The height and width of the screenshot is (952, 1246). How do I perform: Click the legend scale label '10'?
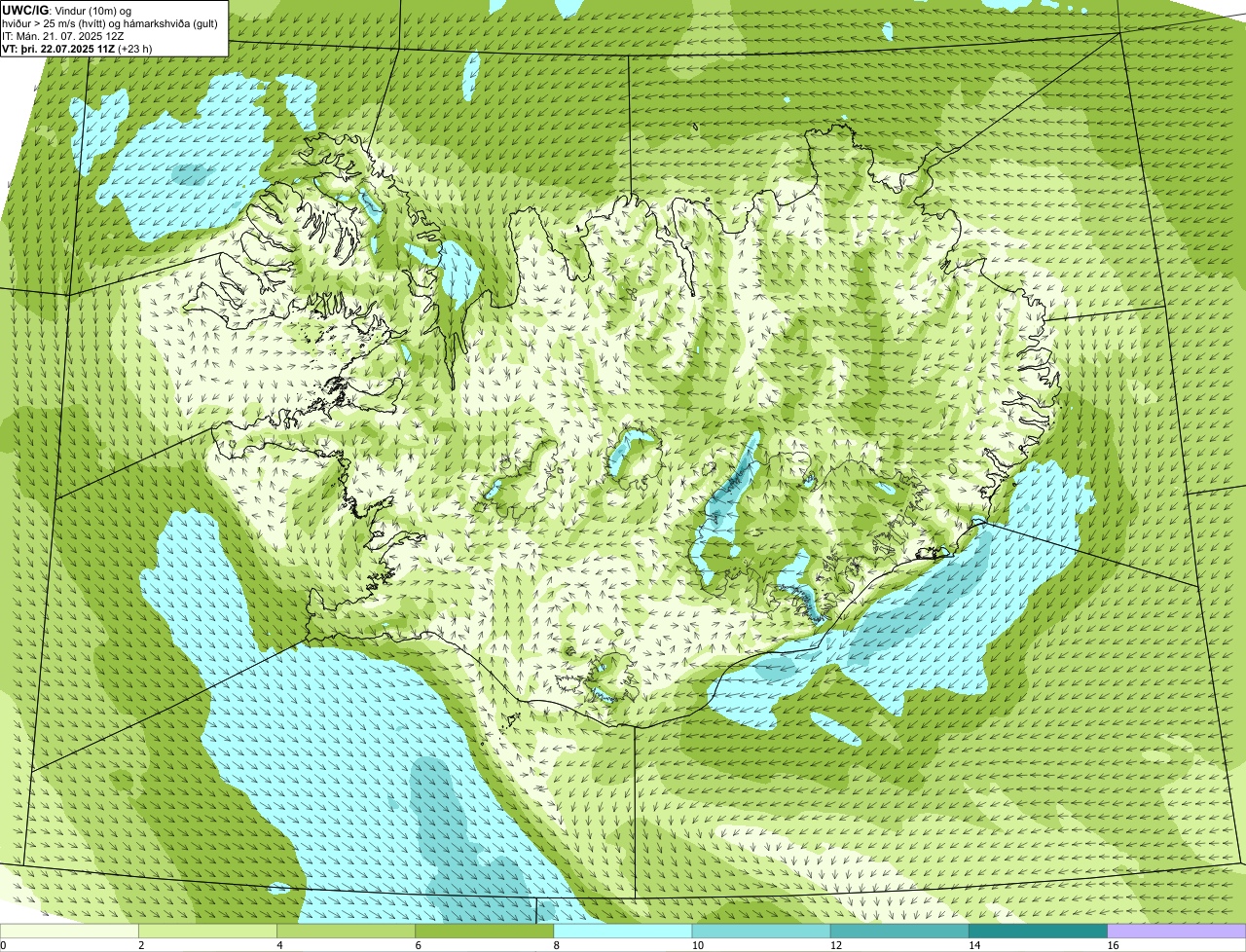click(697, 946)
